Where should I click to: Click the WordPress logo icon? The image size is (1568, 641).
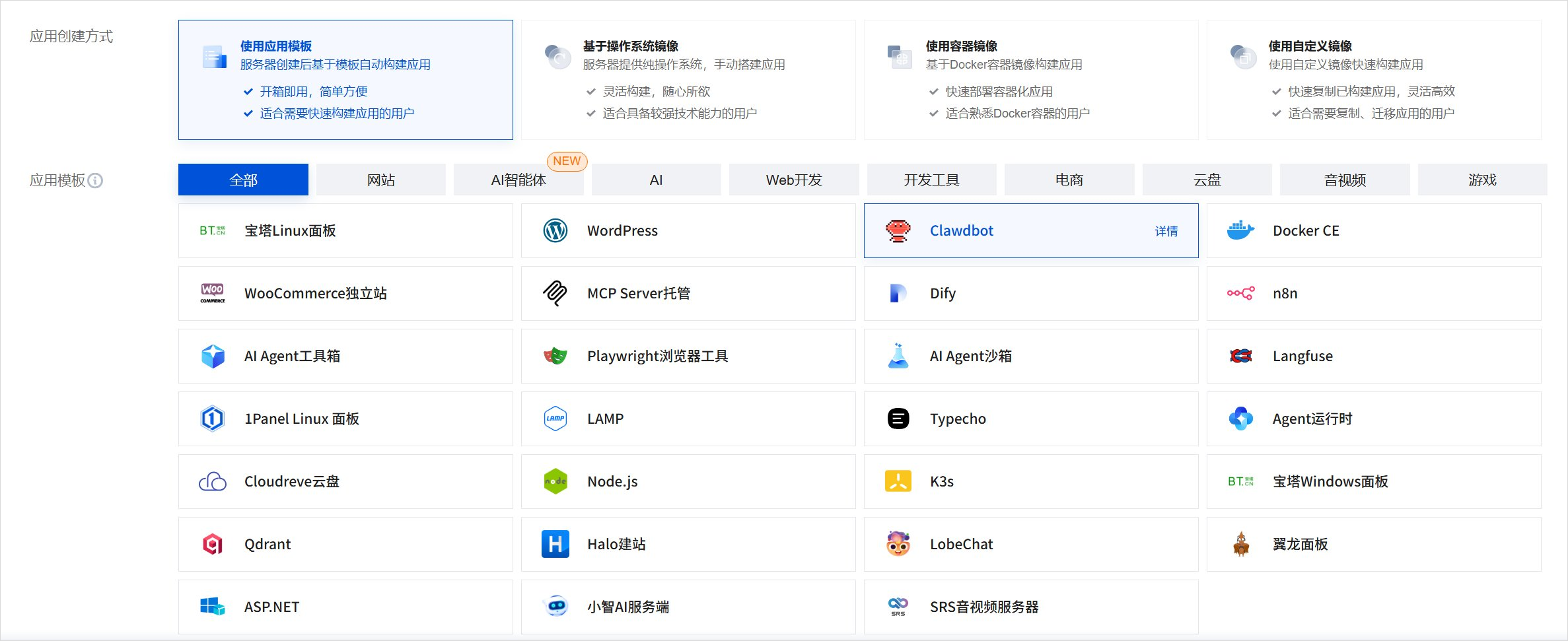tap(555, 230)
